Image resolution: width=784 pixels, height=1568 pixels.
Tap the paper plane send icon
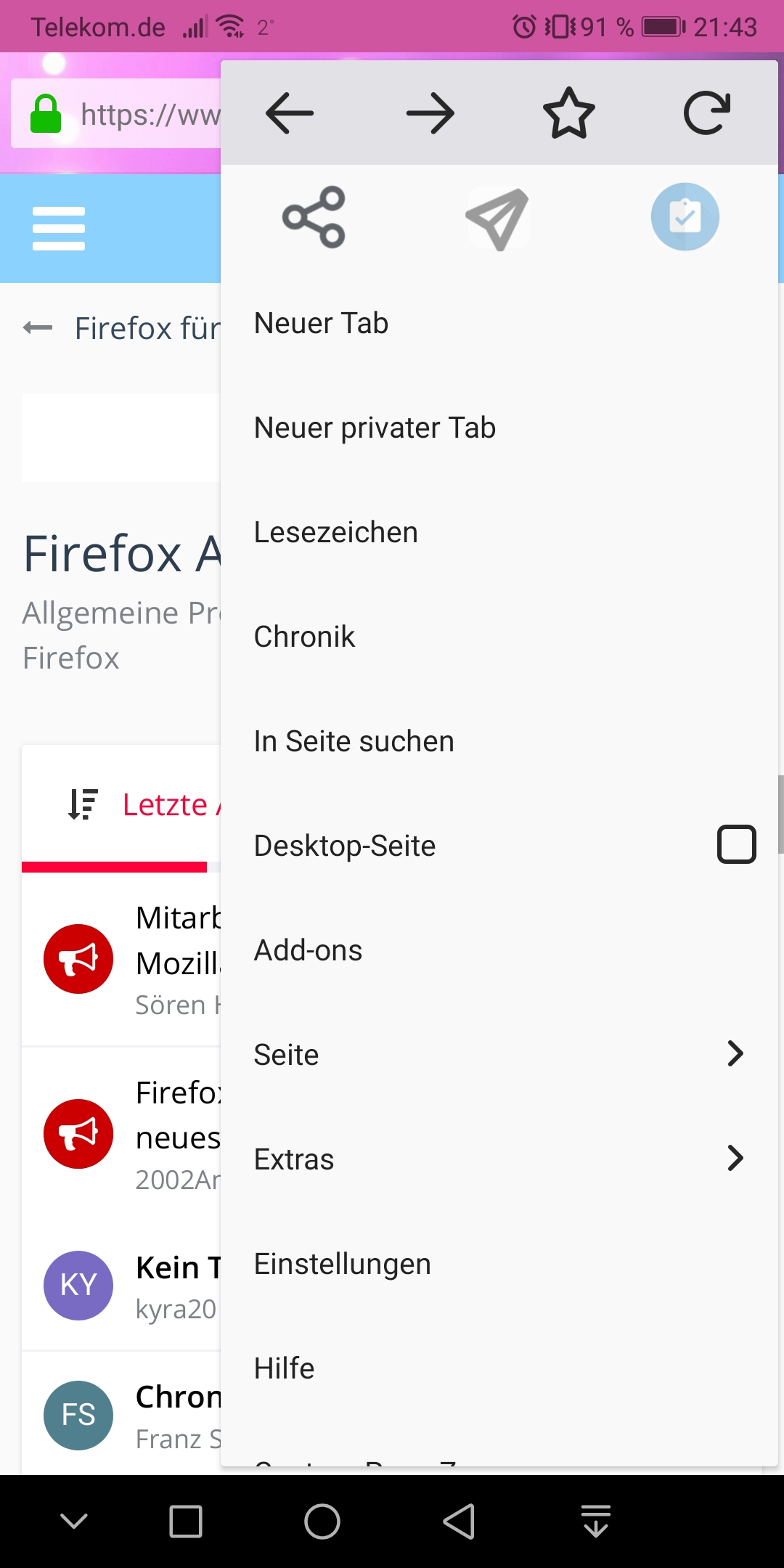pyautogui.click(x=499, y=218)
